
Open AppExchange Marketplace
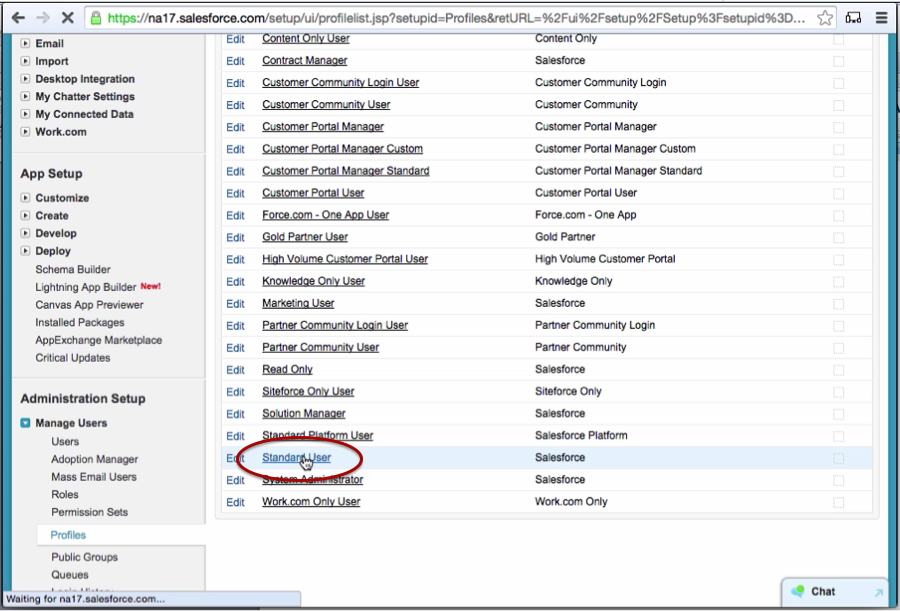click(99, 340)
